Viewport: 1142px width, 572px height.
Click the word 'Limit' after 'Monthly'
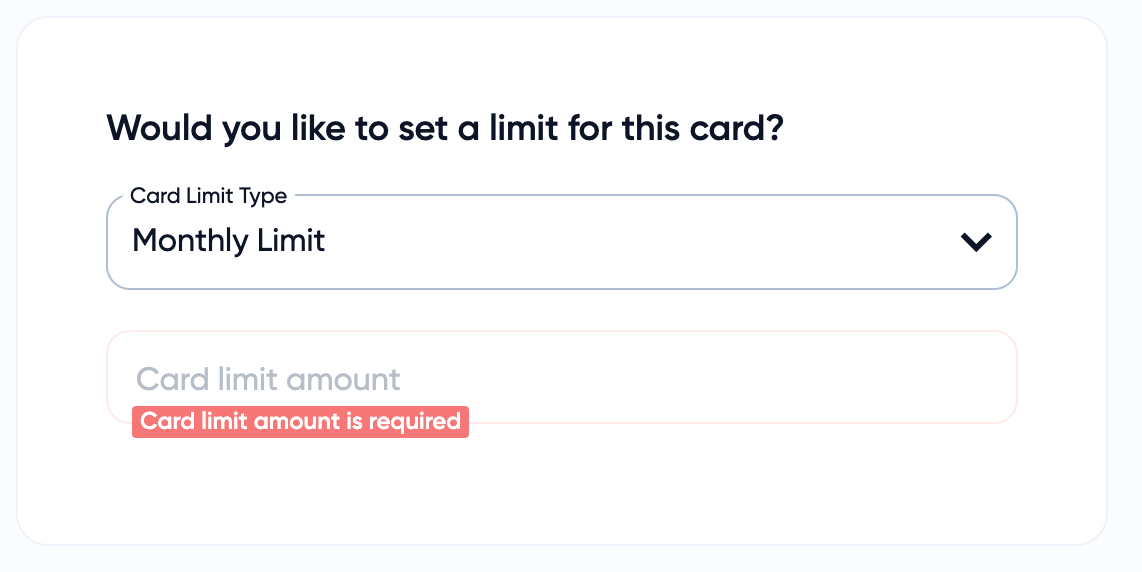coord(291,241)
